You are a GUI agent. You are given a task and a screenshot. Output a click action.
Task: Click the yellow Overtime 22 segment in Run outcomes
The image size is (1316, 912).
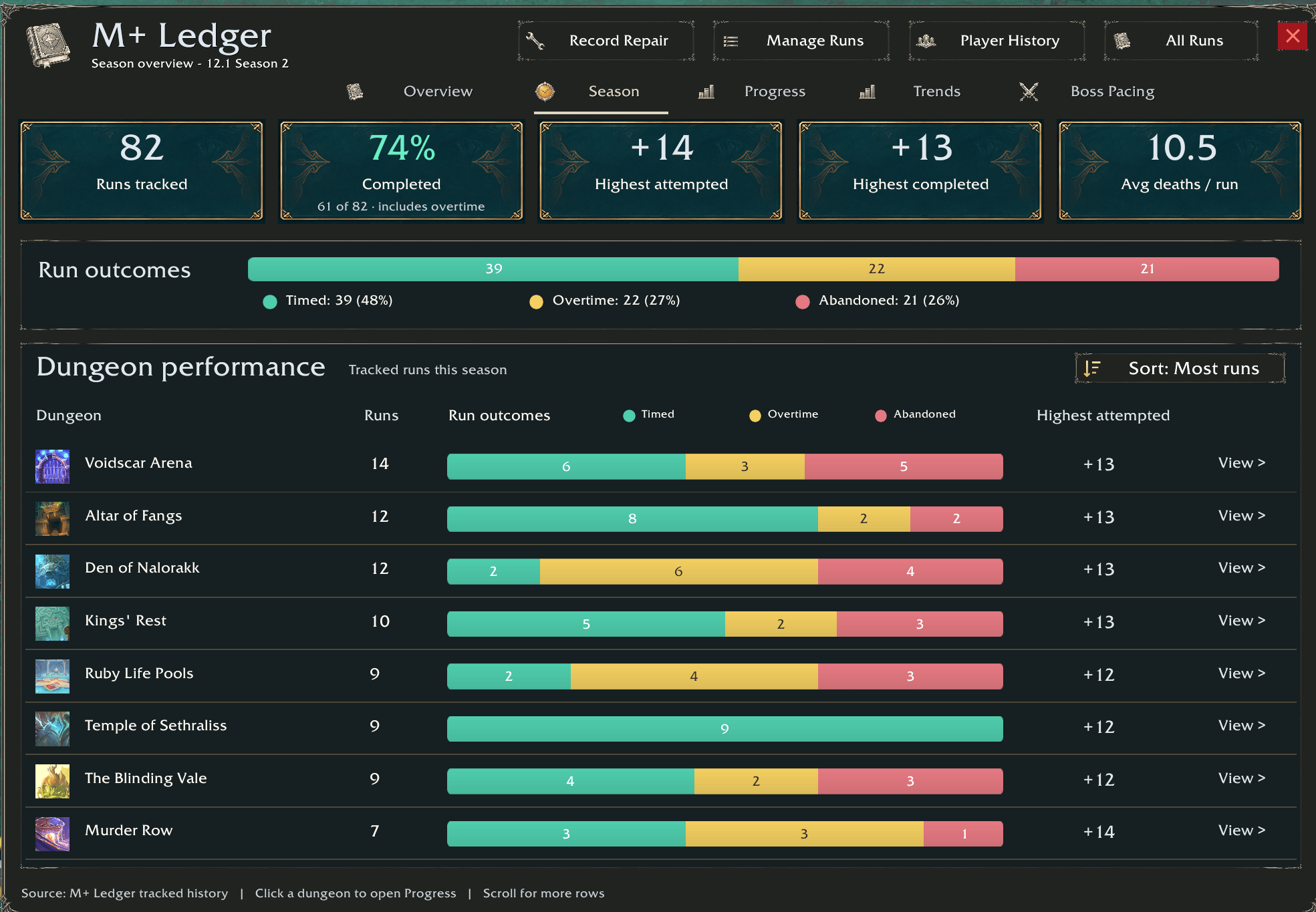[x=877, y=269]
